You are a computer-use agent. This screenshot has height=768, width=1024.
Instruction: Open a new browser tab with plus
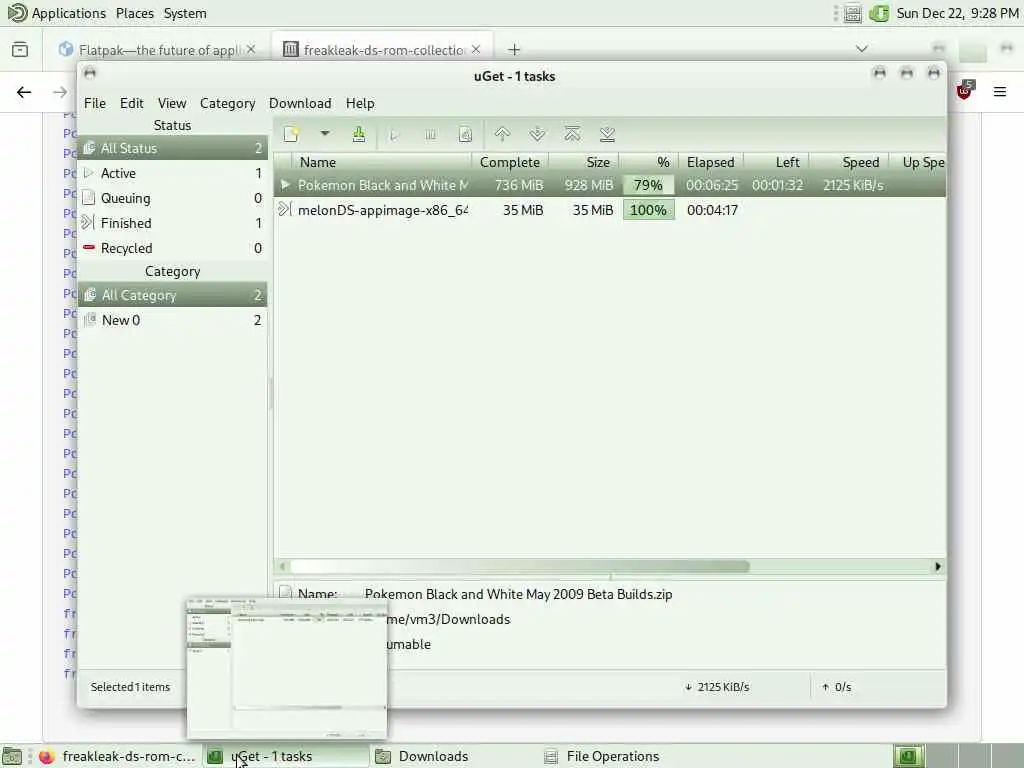coord(514,50)
